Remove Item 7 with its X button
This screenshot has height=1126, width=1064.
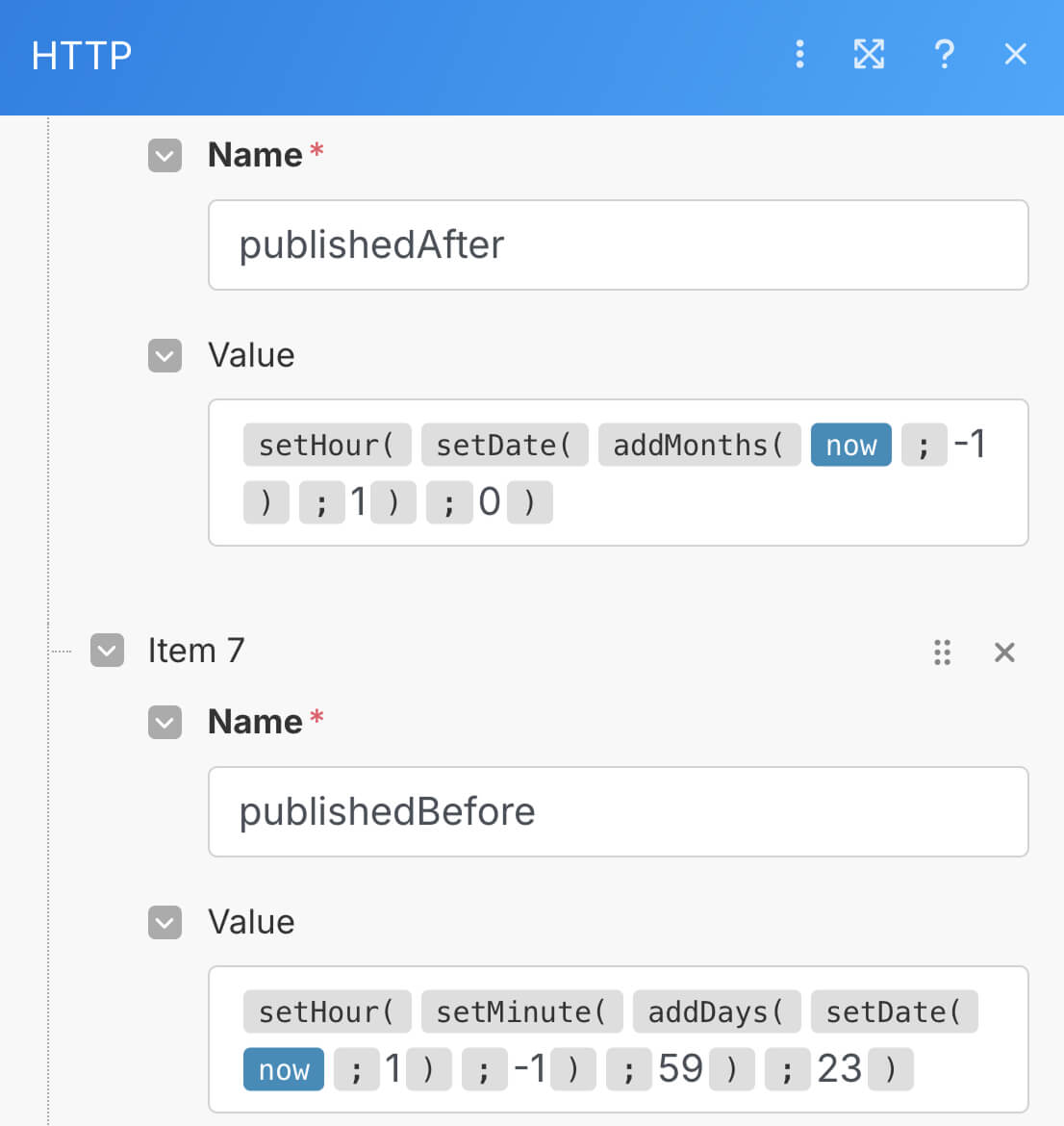1004,653
